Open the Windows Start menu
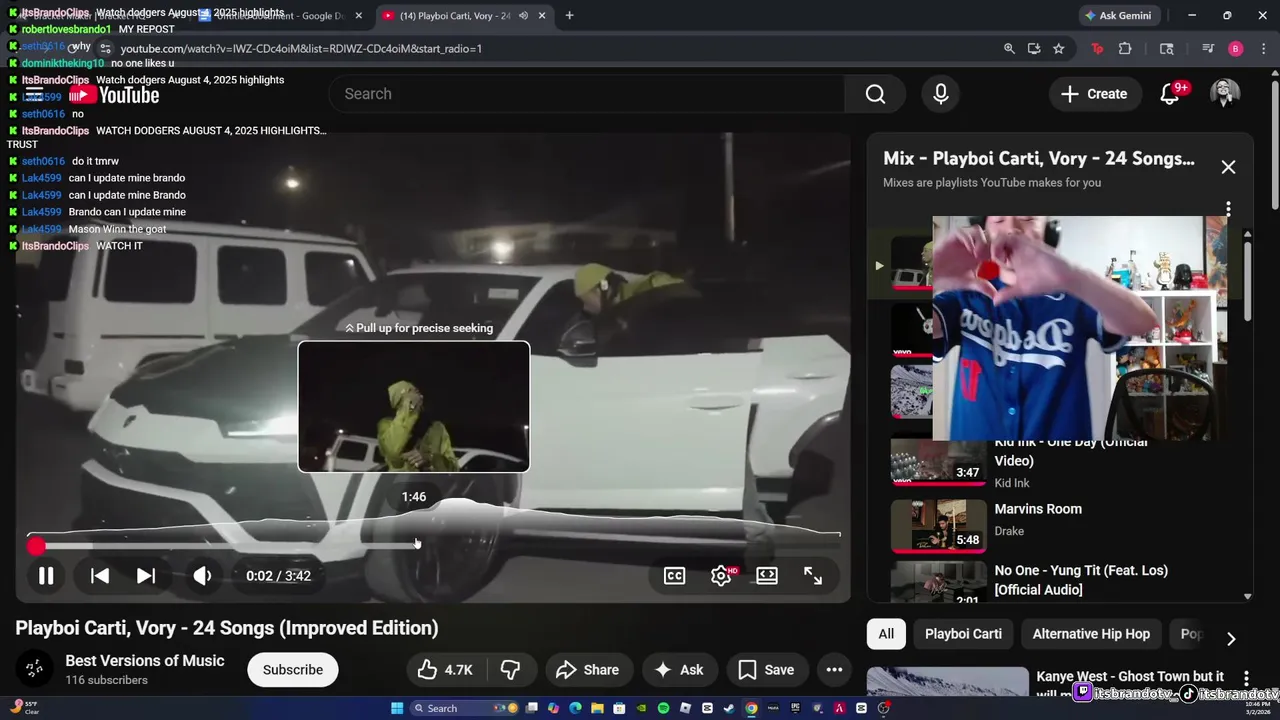1280x720 pixels. point(397,708)
